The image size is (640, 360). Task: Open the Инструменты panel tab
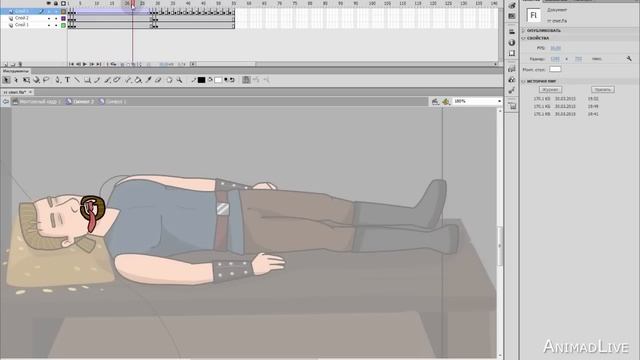coord(16,71)
